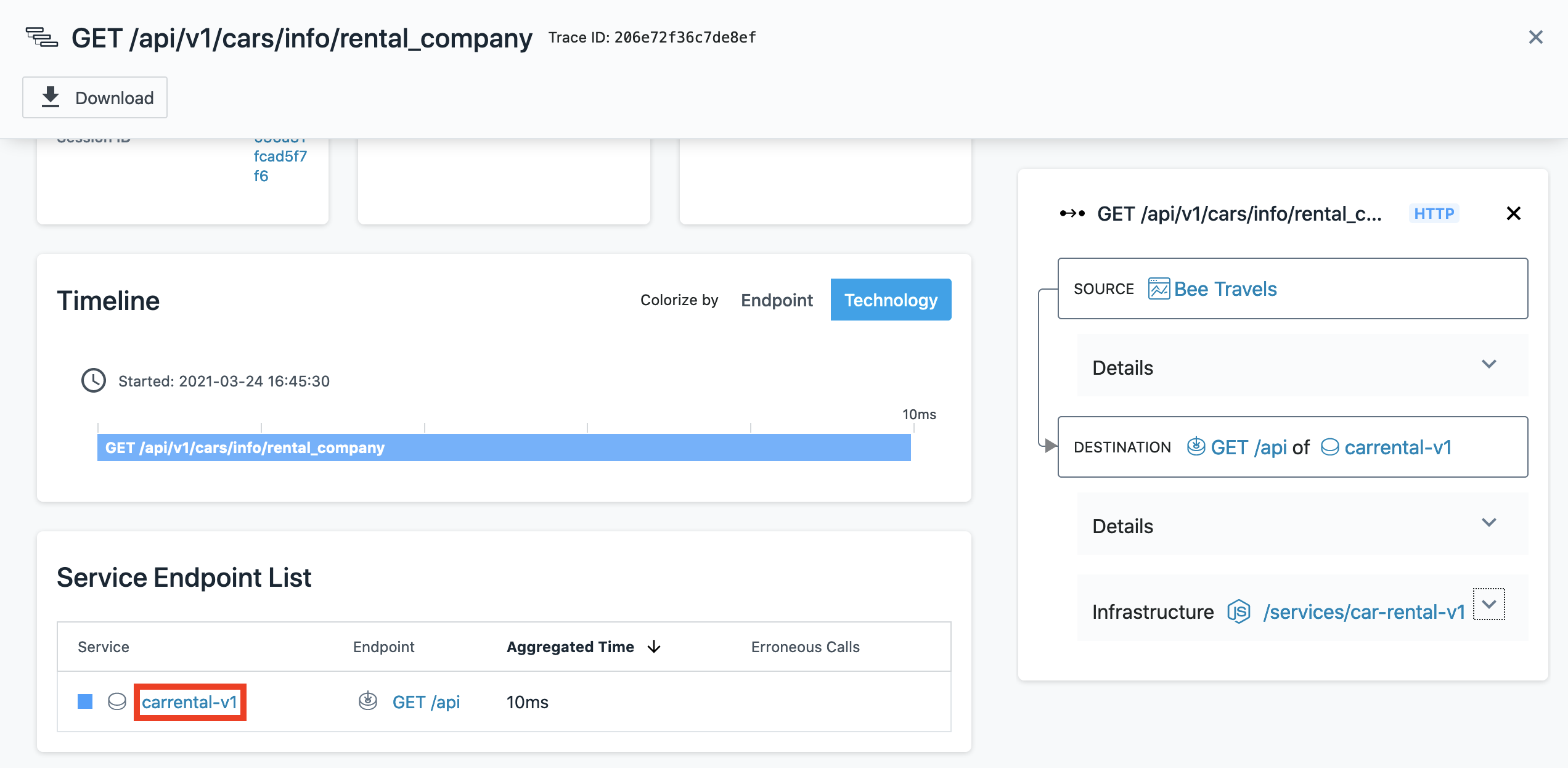This screenshot has height=768, width=1568.
Task: Expand the destination Details section
Action: tap(1488, 523)
